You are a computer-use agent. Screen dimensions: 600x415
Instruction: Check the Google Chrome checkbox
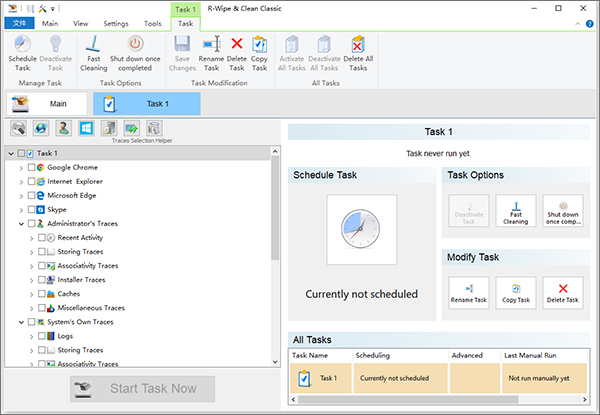(x=31, y=168)
